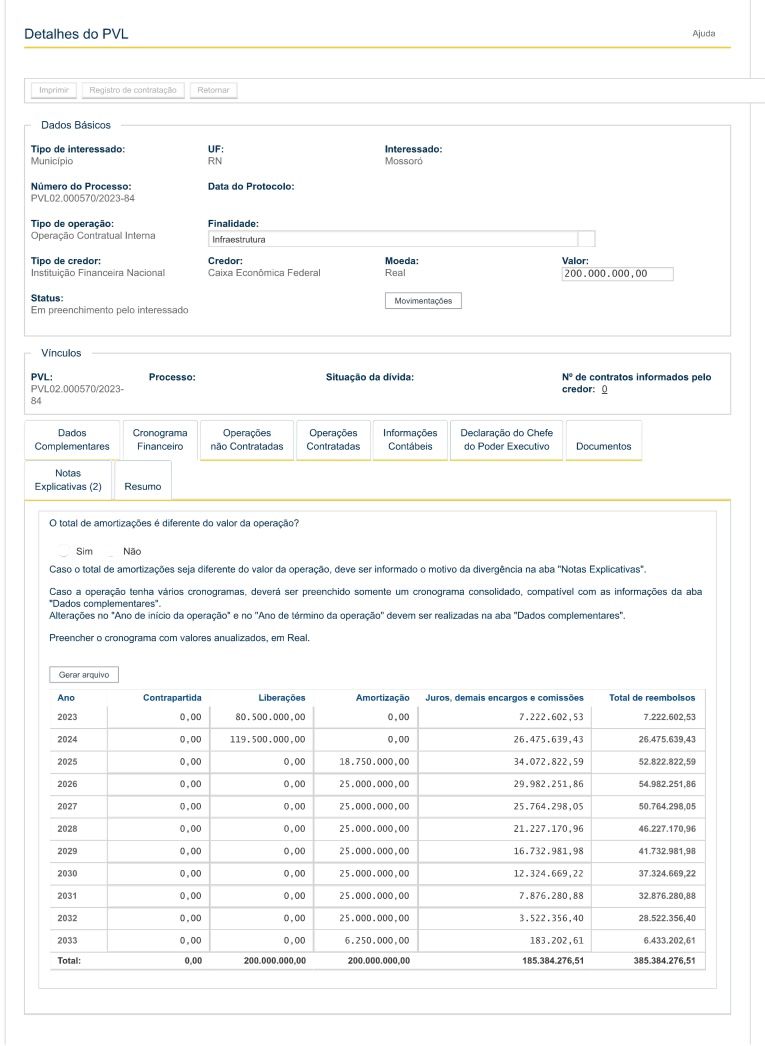This screenshot has height=1046, width=765.
Task: Click the Detalhes do PVL heading
Action: 76,34
